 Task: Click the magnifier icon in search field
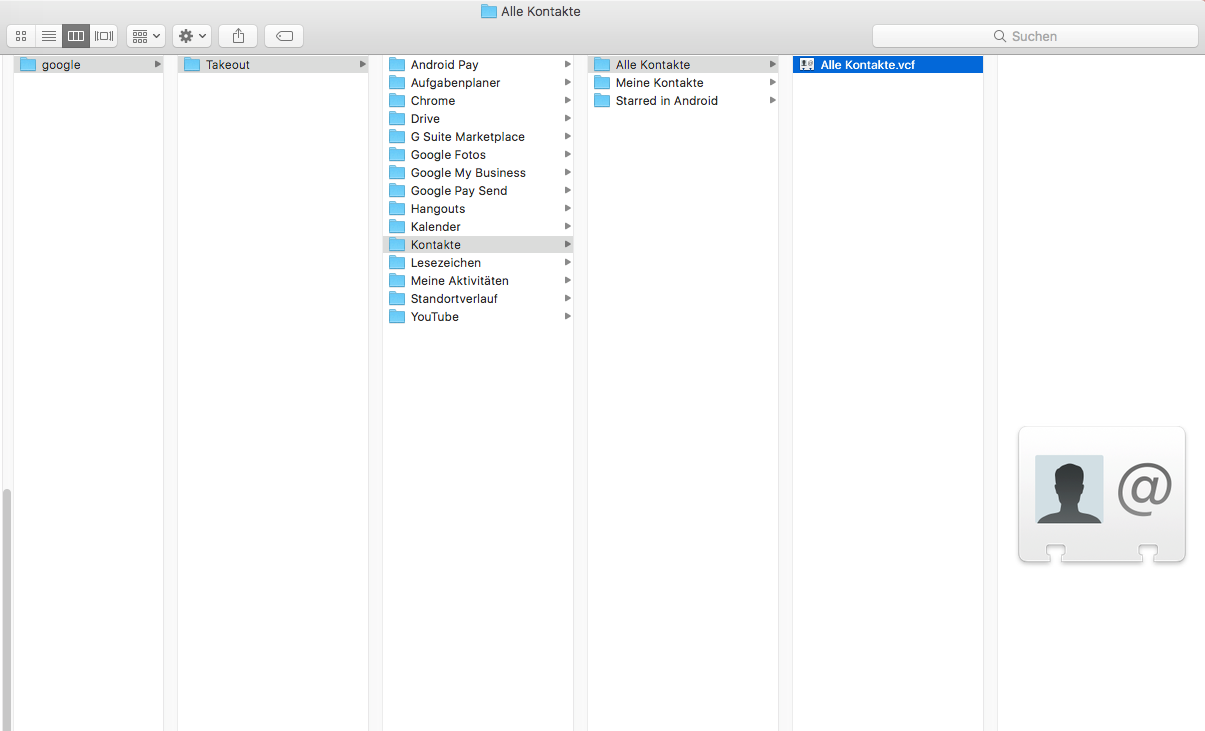pos(1000,36)
